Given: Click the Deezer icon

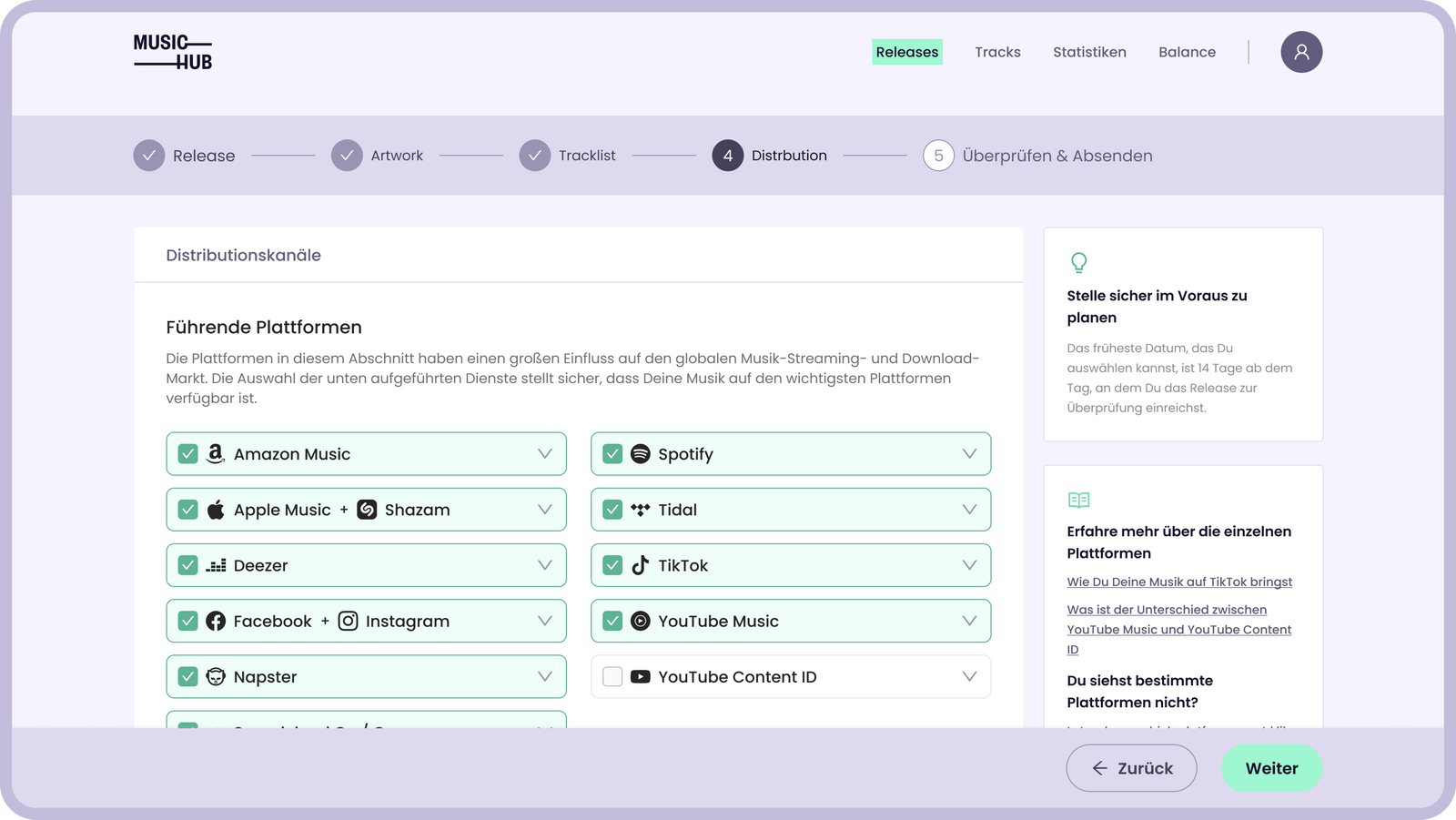Looking at the screenshot, I should coord(215,565).
